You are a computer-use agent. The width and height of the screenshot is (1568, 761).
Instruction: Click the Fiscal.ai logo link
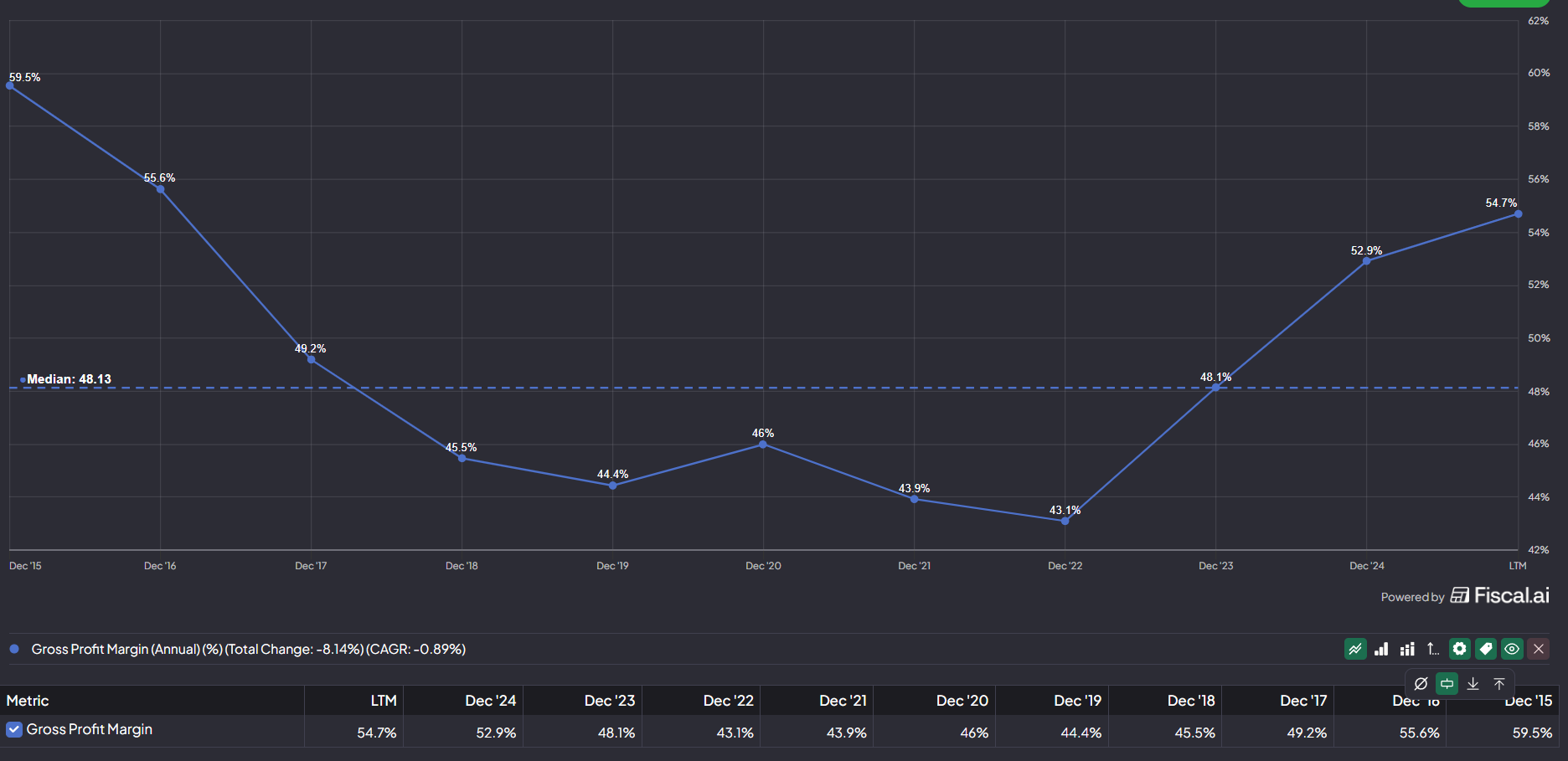tap(1500, 596)
